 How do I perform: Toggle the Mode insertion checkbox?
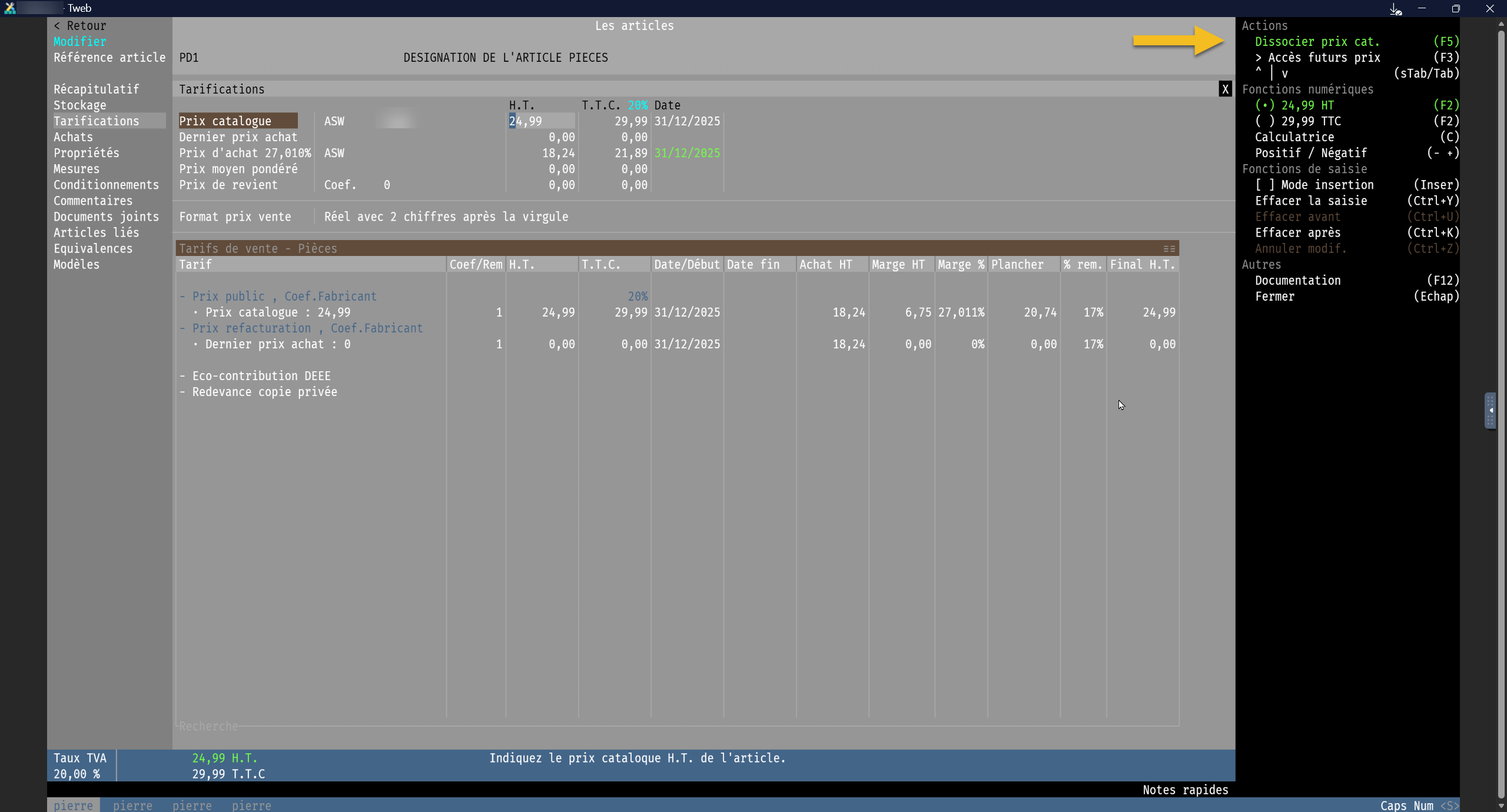1264,185
